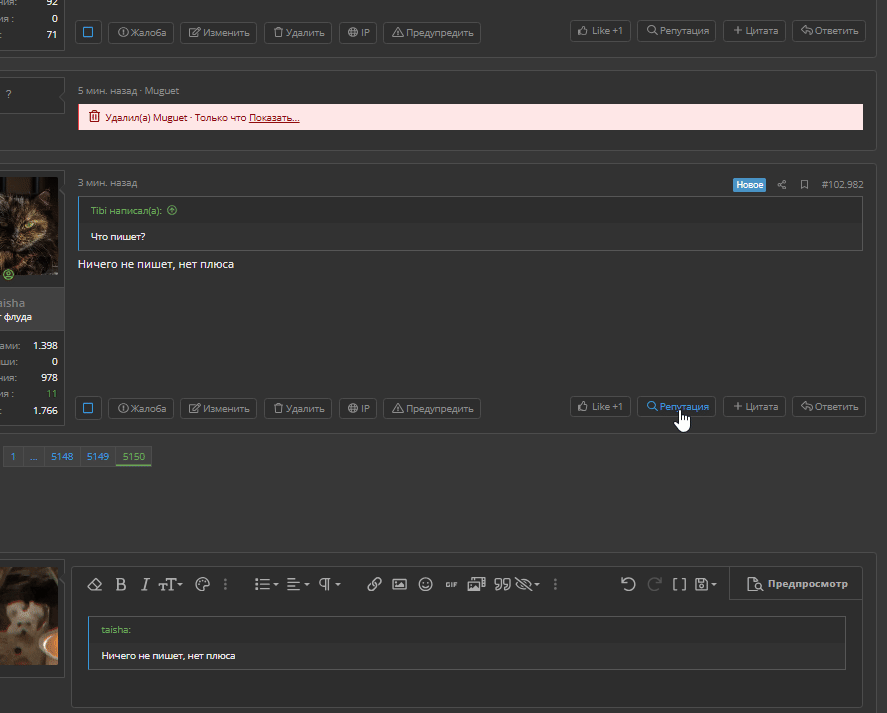Open the paragraph format dropdown
The width and height of the screenshot is (887, 713).
329,584
